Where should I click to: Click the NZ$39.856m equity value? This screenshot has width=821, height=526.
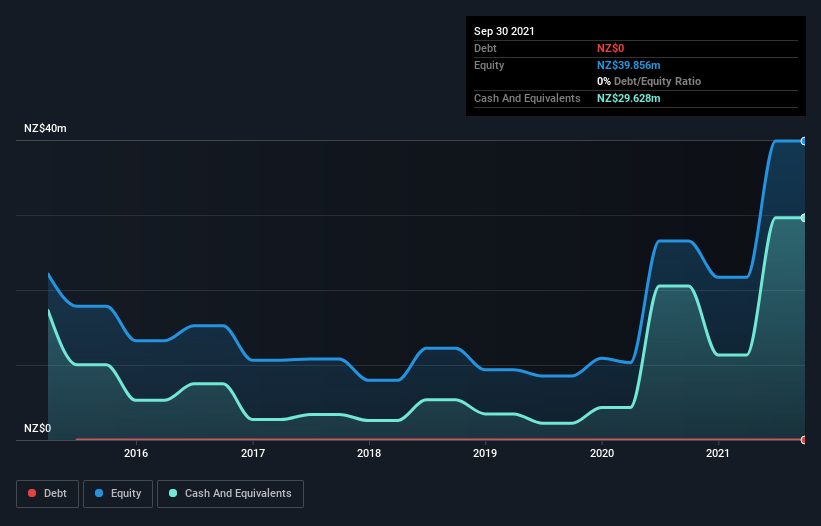pyautogui.click(x=628, y=65)
